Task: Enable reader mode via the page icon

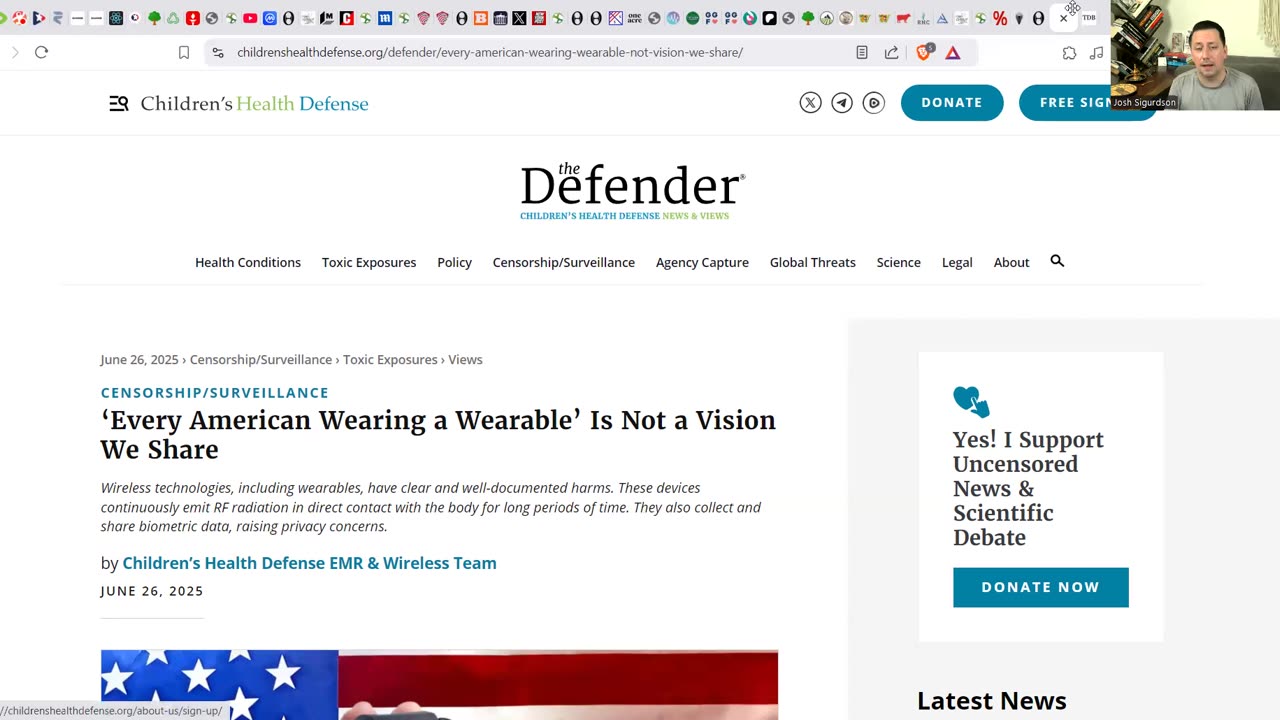Action: click(x=862, y=52)
